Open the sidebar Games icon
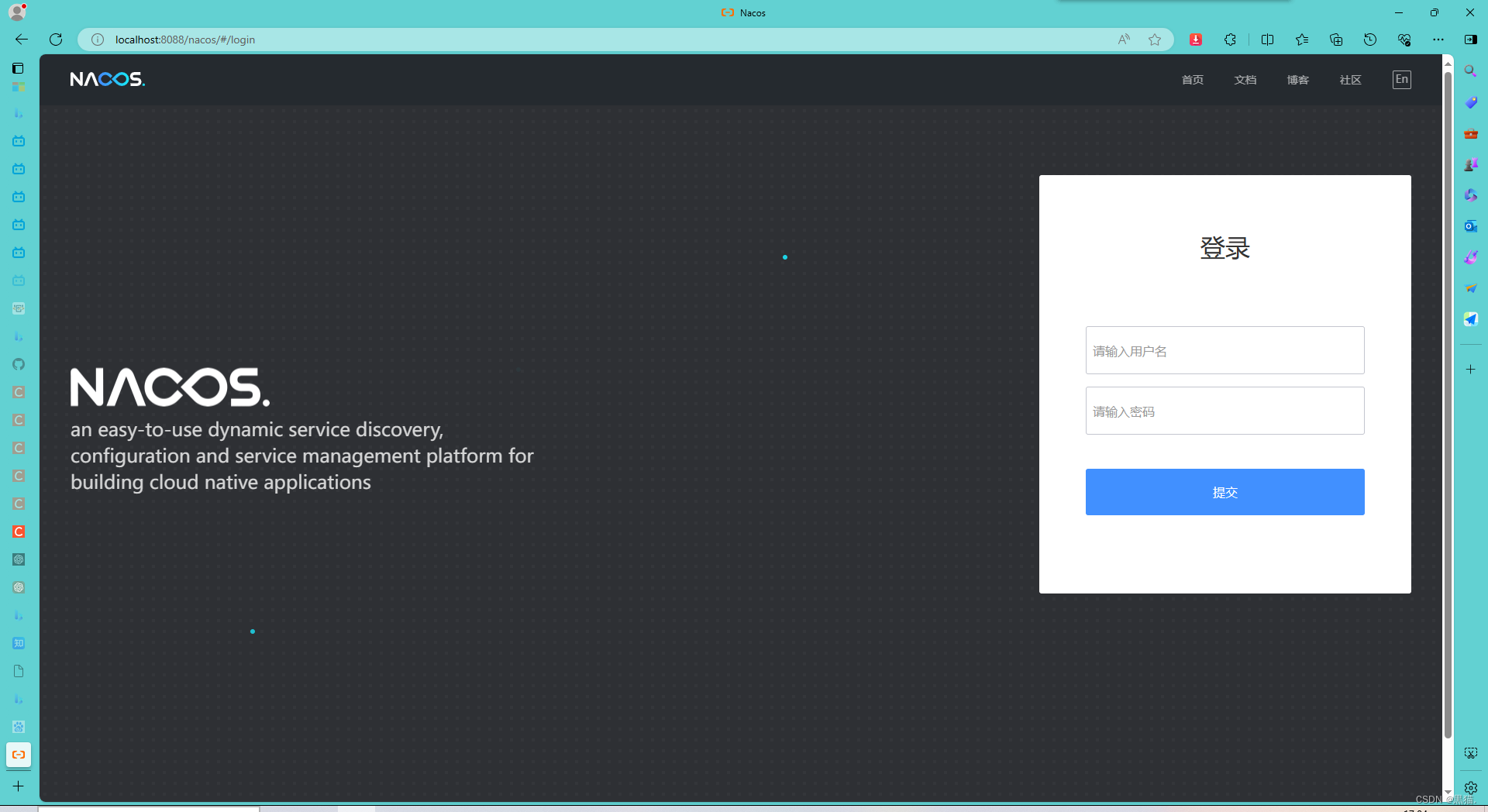 (1471, 164)
